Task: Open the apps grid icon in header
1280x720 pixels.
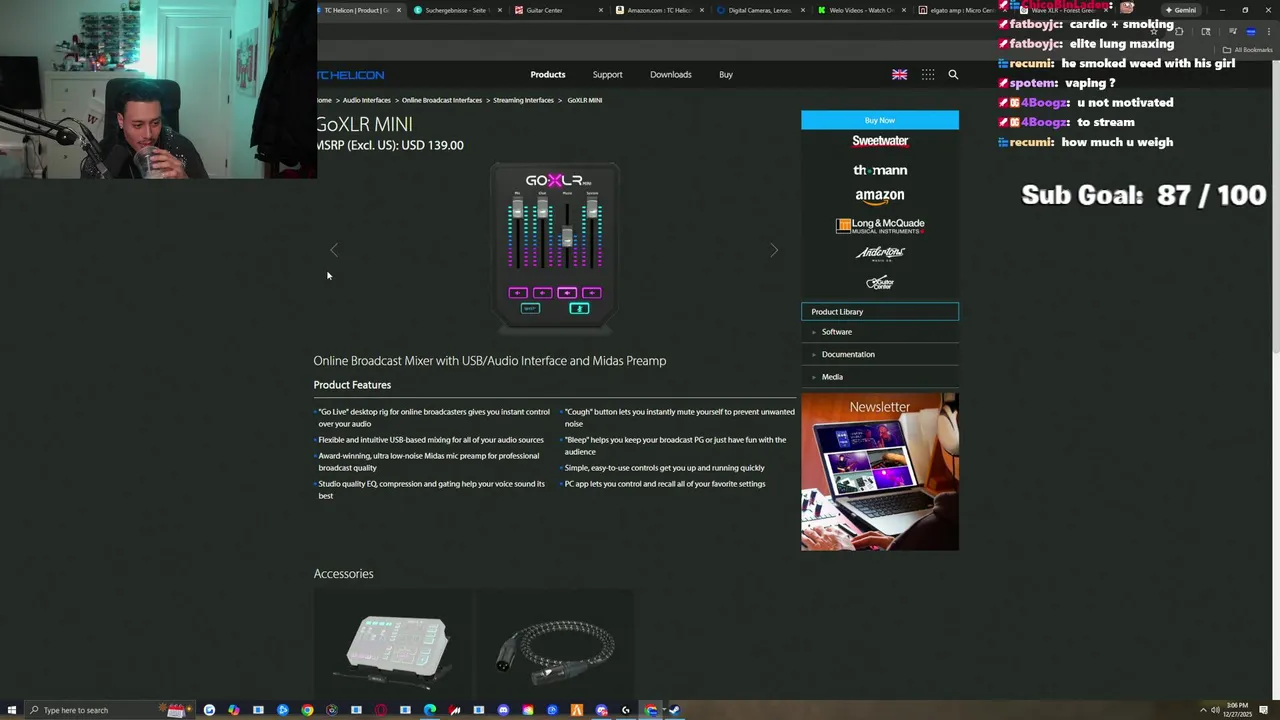Action: coord(928,75)
